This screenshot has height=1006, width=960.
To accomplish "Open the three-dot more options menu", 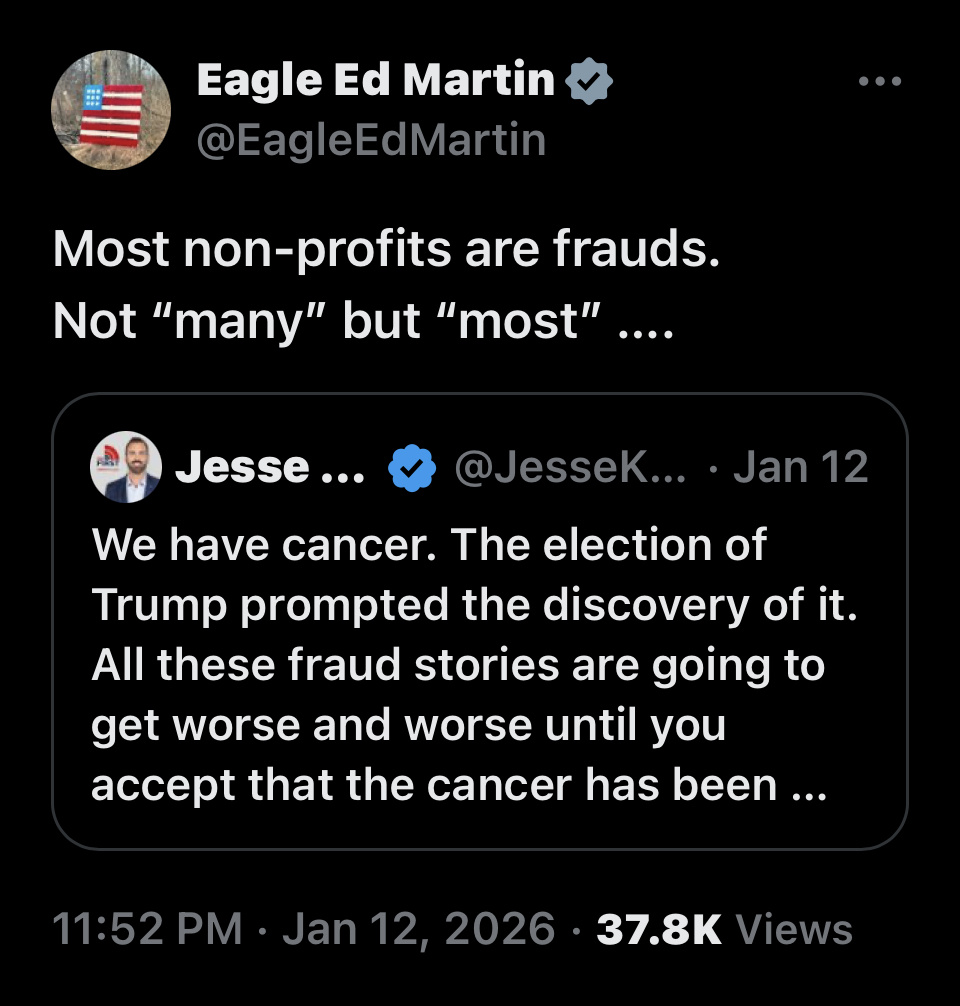I will [x=881, y=82].
